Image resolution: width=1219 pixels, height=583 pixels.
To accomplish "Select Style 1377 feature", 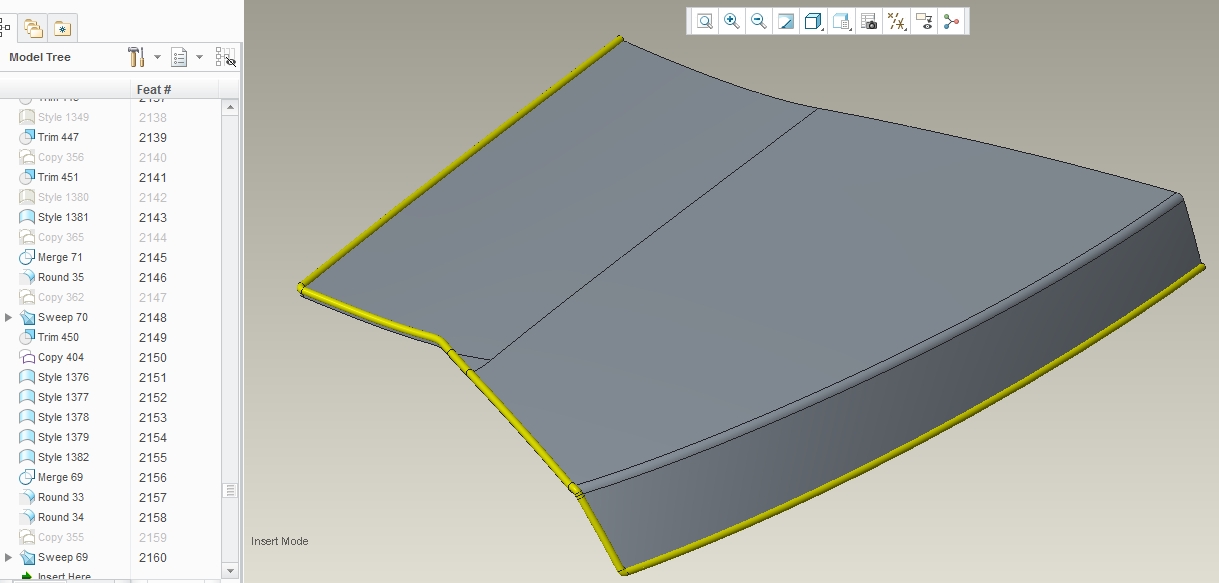I will tap(63, 397).
